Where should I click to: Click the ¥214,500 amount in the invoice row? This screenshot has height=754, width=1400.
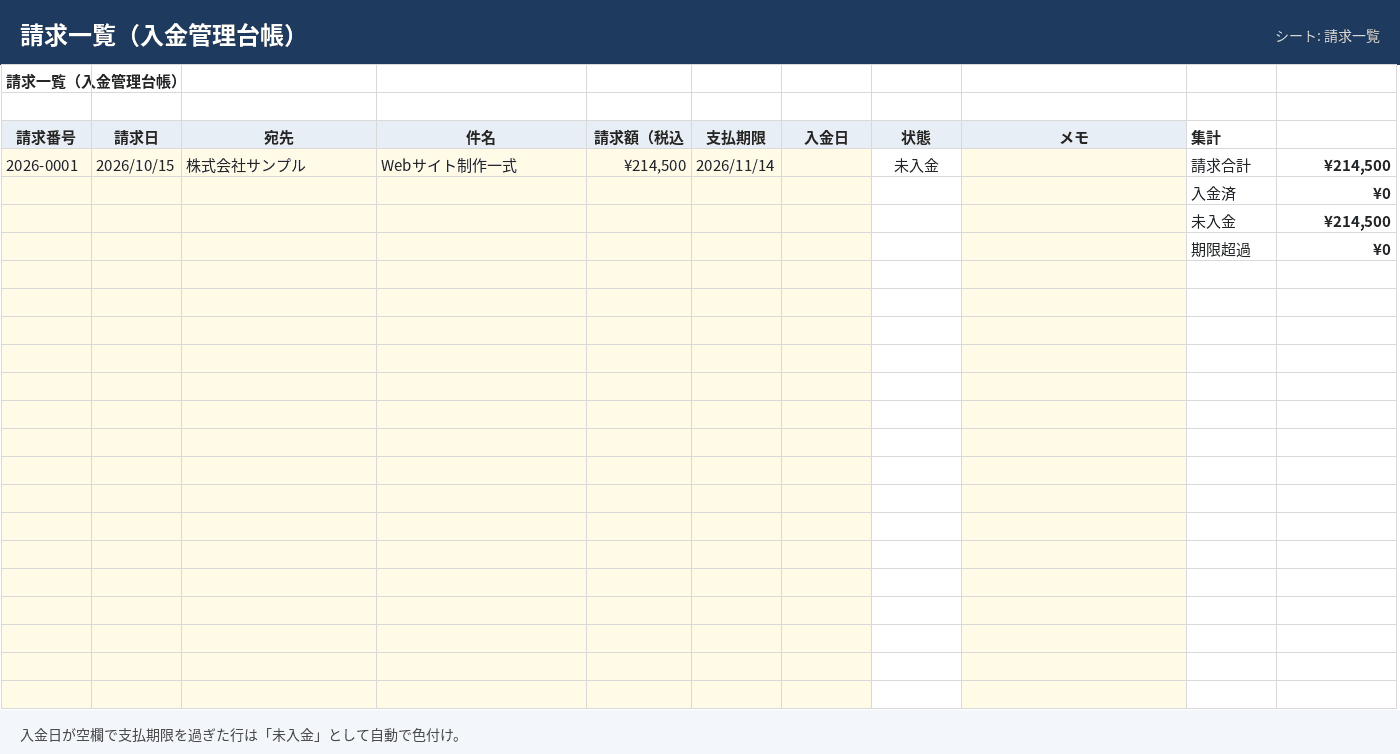pos(639,165)
